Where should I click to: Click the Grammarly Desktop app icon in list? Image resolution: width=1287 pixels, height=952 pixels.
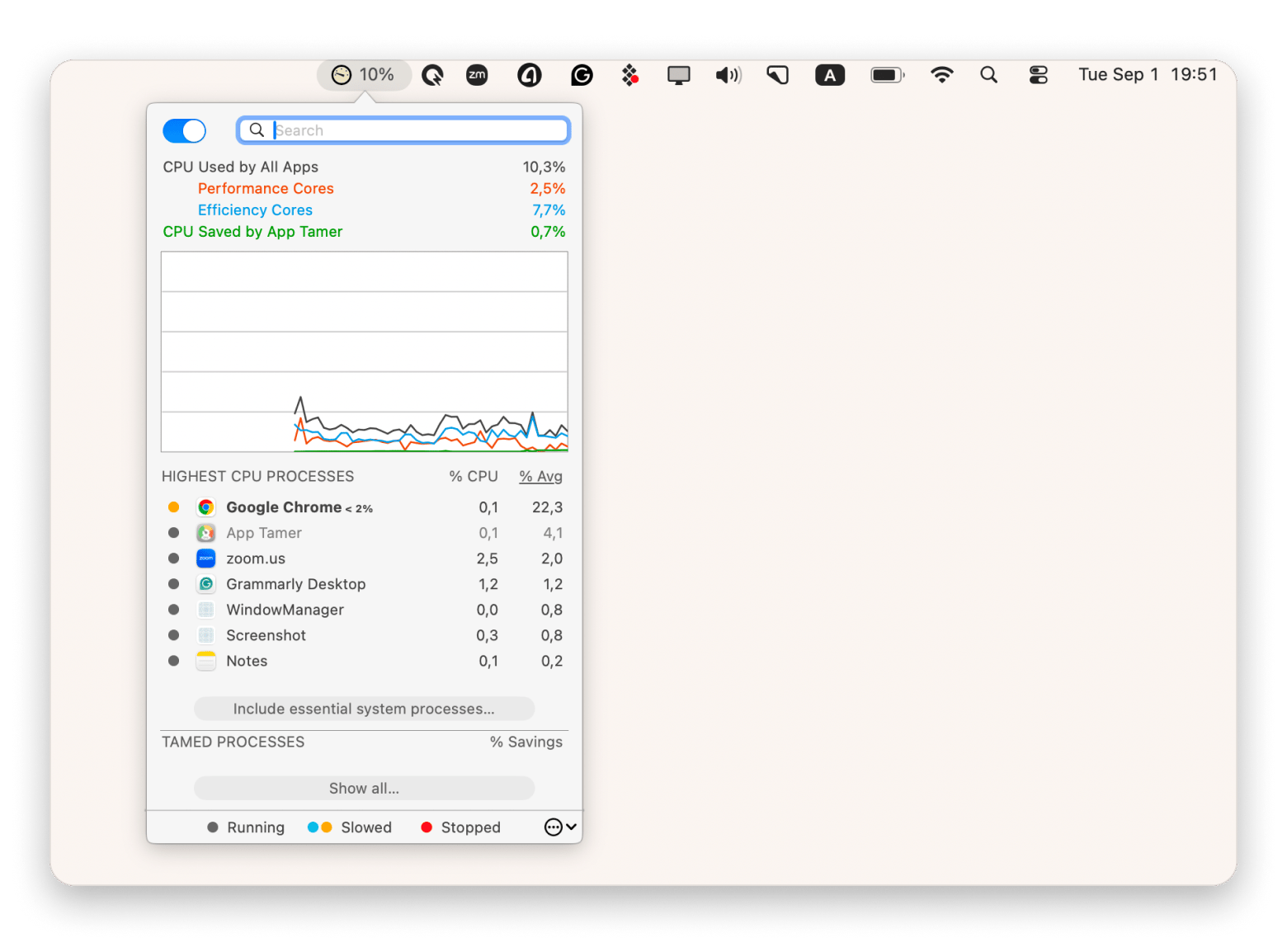coord(206,584)
